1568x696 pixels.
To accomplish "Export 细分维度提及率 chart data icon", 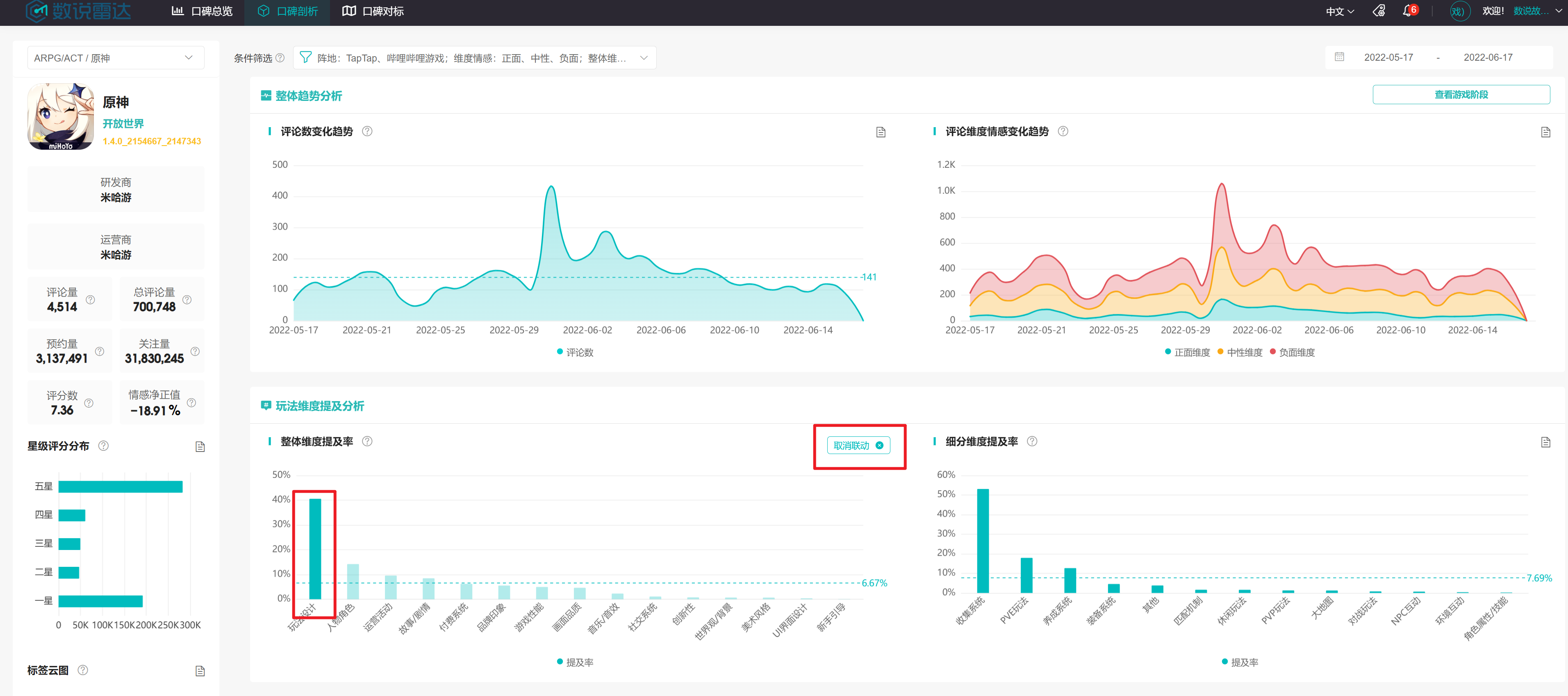I will pyautogui.click(x=1545, y=442).
